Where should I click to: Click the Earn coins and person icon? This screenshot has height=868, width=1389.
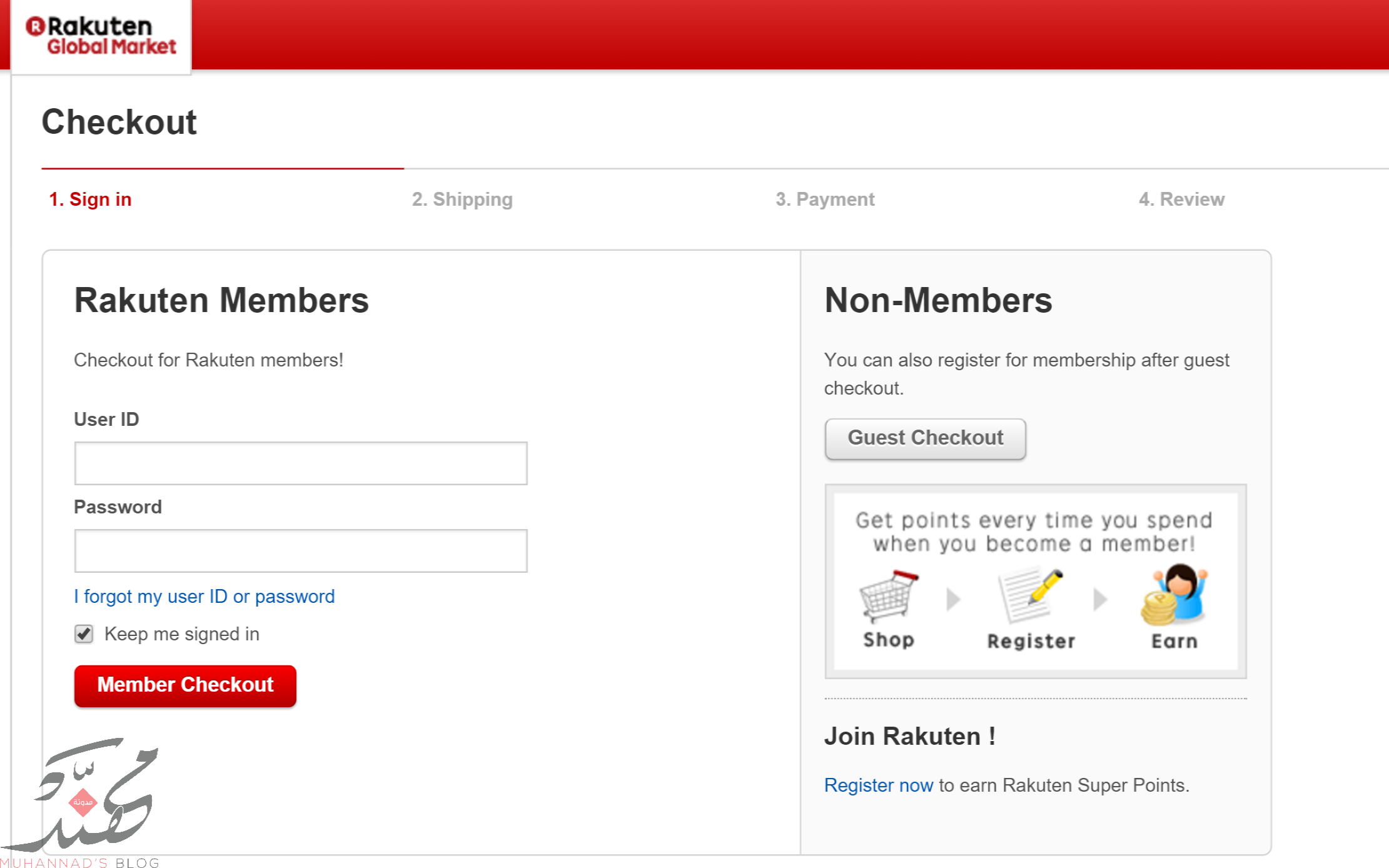pyautogui.click(x=1174, y=595)
